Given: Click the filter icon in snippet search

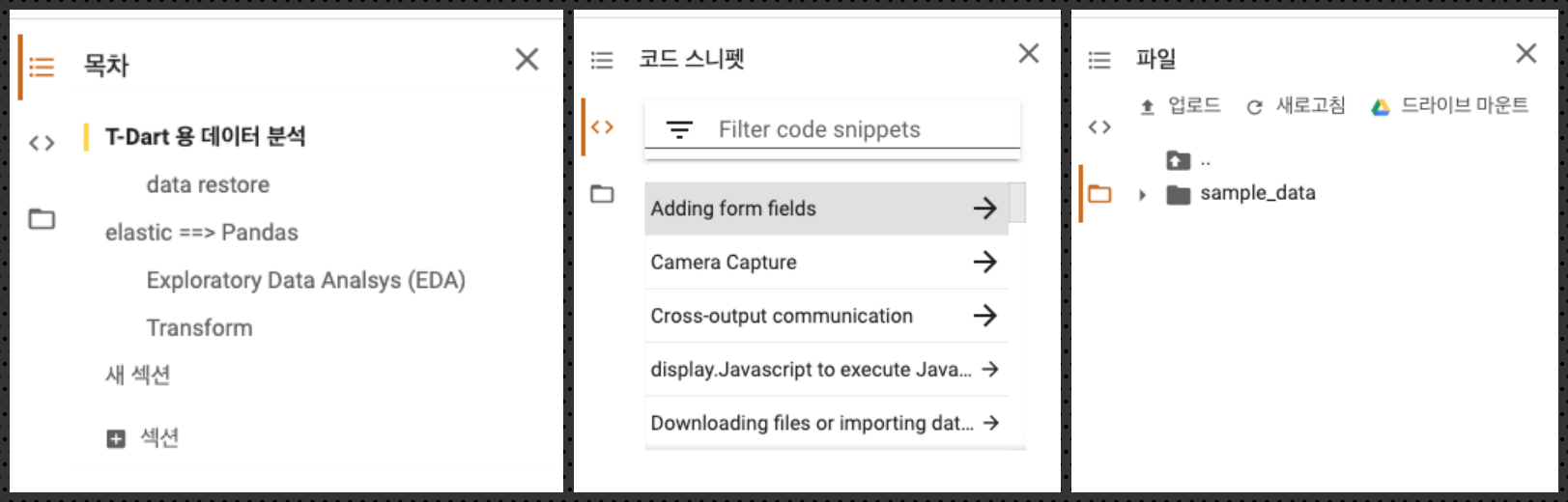Looking at the screenshot, I should 679,129.
